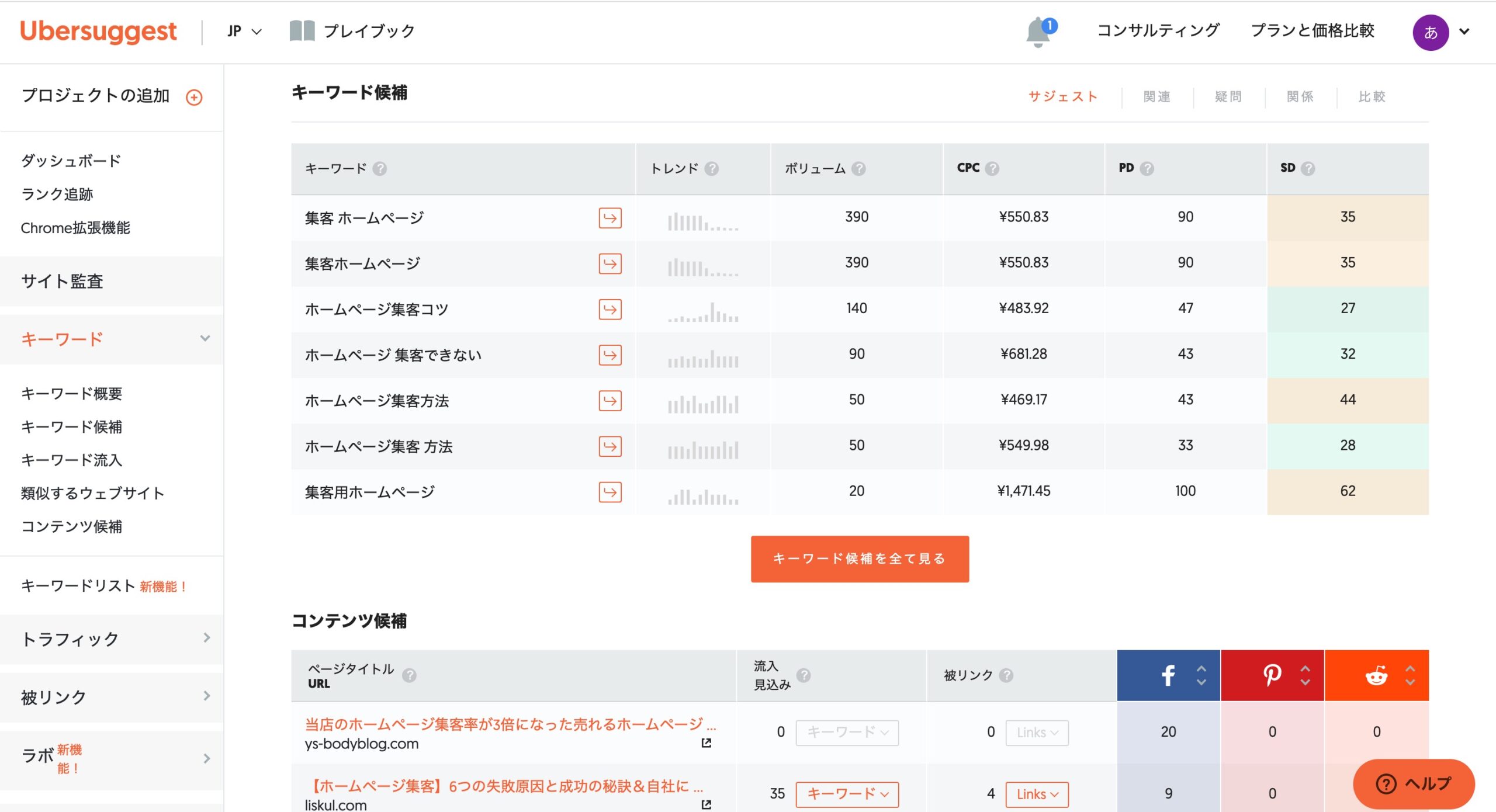Expand the 被リンク sidebar section
Image resolution: width=1496 pixels, height=812 pixels.
(x=206, y=696)
